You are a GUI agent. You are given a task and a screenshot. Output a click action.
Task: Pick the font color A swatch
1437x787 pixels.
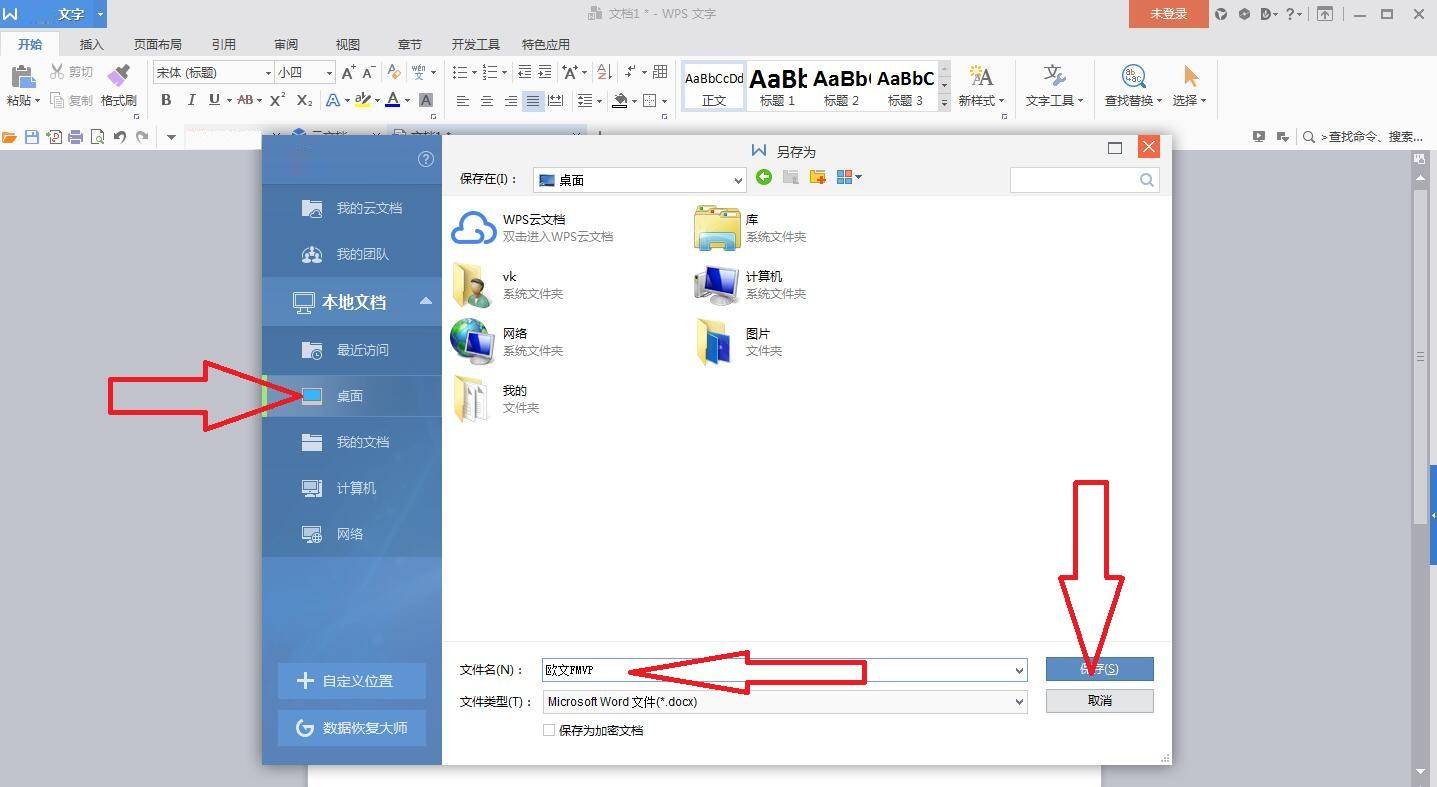pos(393,100)
